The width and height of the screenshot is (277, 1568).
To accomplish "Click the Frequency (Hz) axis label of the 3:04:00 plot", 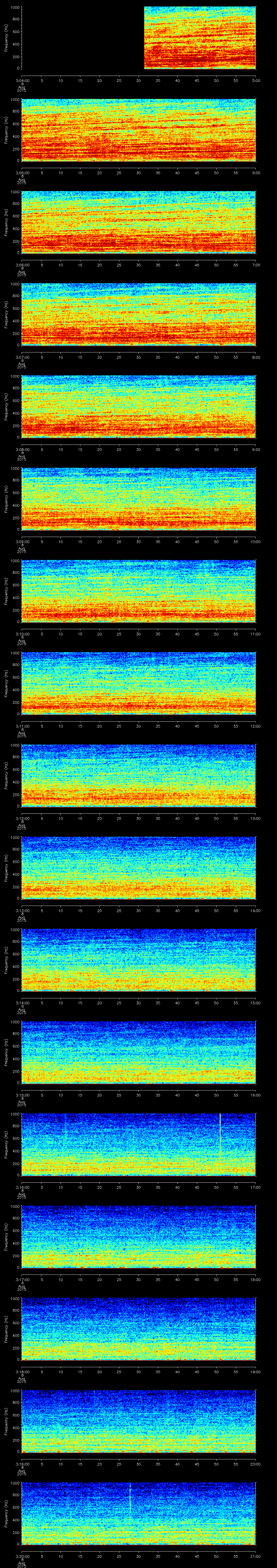I will pos(6,38).
